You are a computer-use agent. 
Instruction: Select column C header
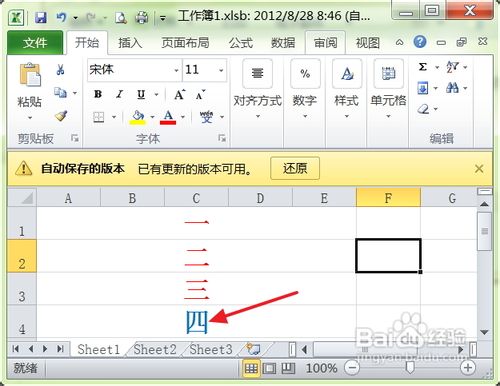coord(196,198)
